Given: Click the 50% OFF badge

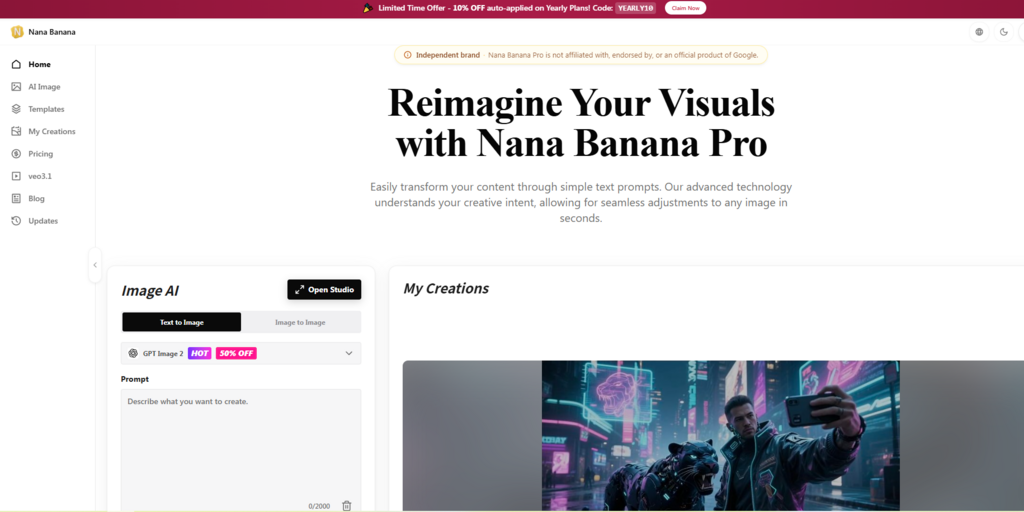Looking at the screenshot, I should (236, 353).
